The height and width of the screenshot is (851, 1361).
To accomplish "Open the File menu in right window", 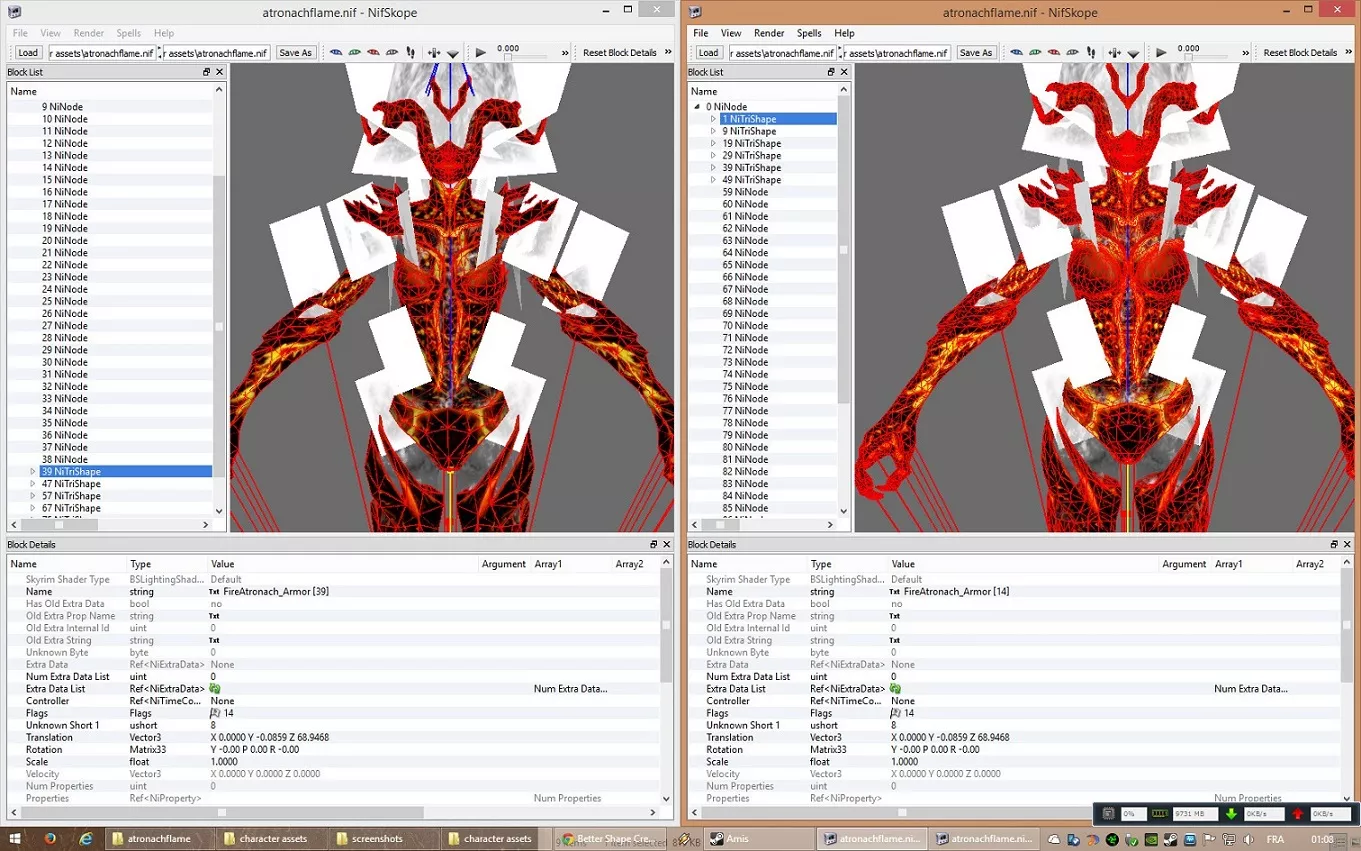I will point(701,33).
